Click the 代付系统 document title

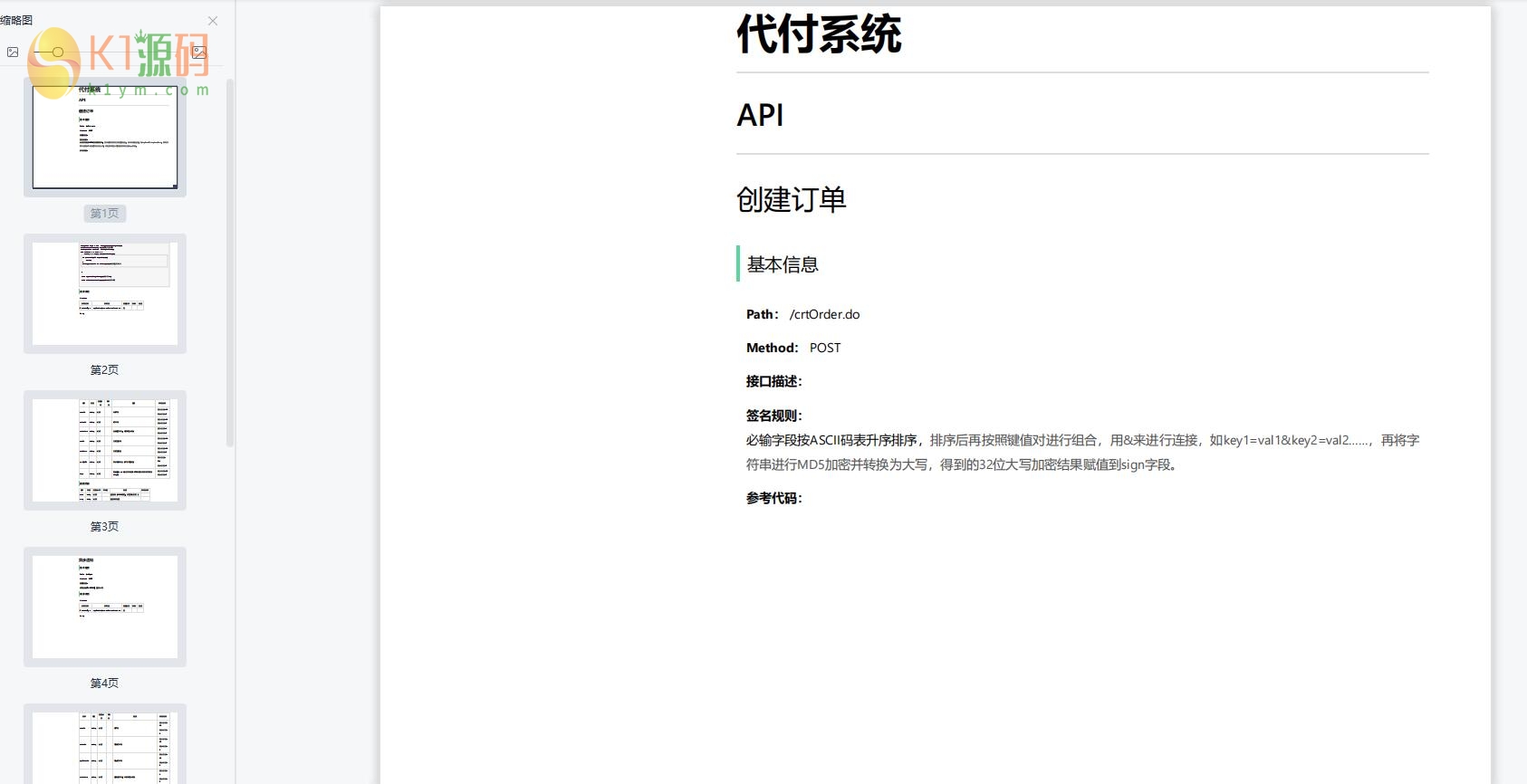[819, 35]
